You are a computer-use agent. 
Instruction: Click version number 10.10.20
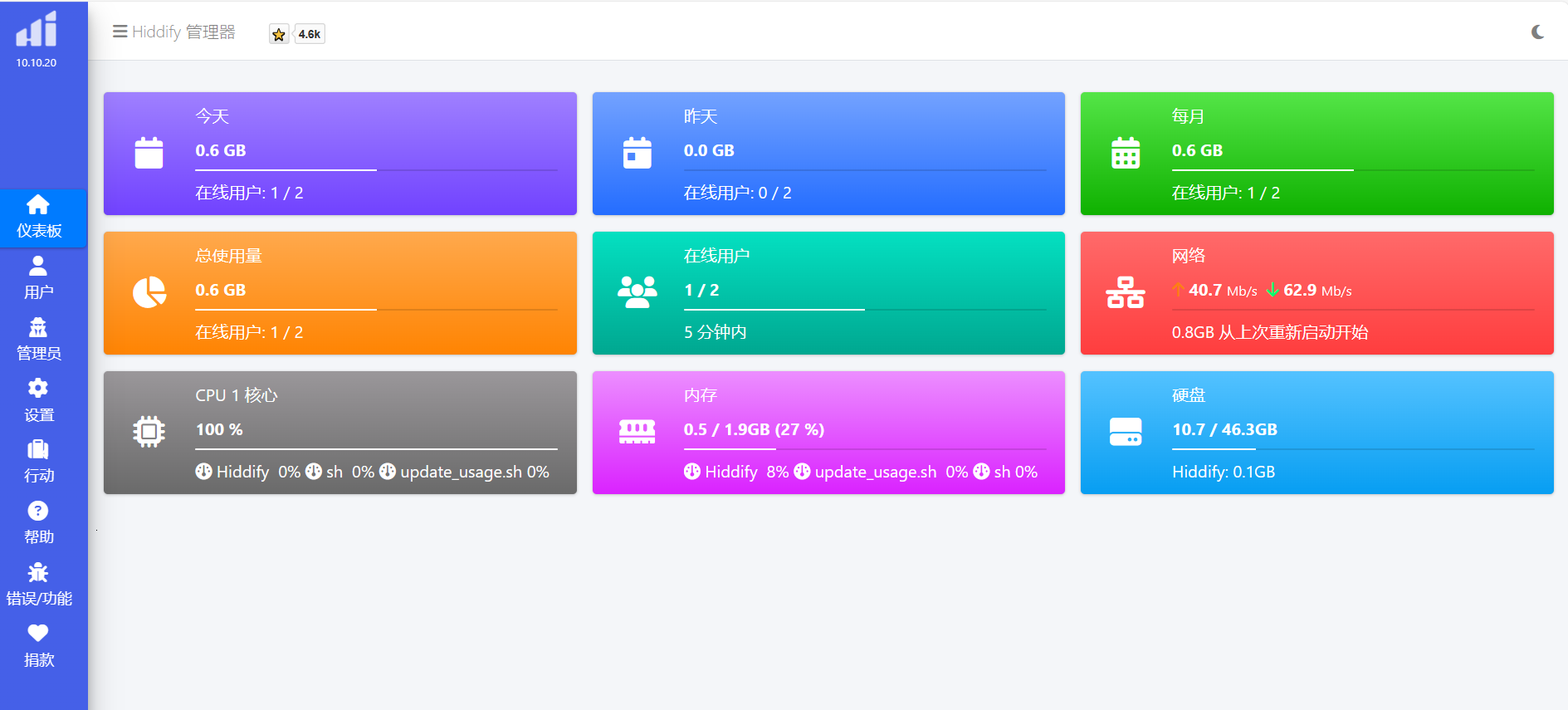click(37, 63)
